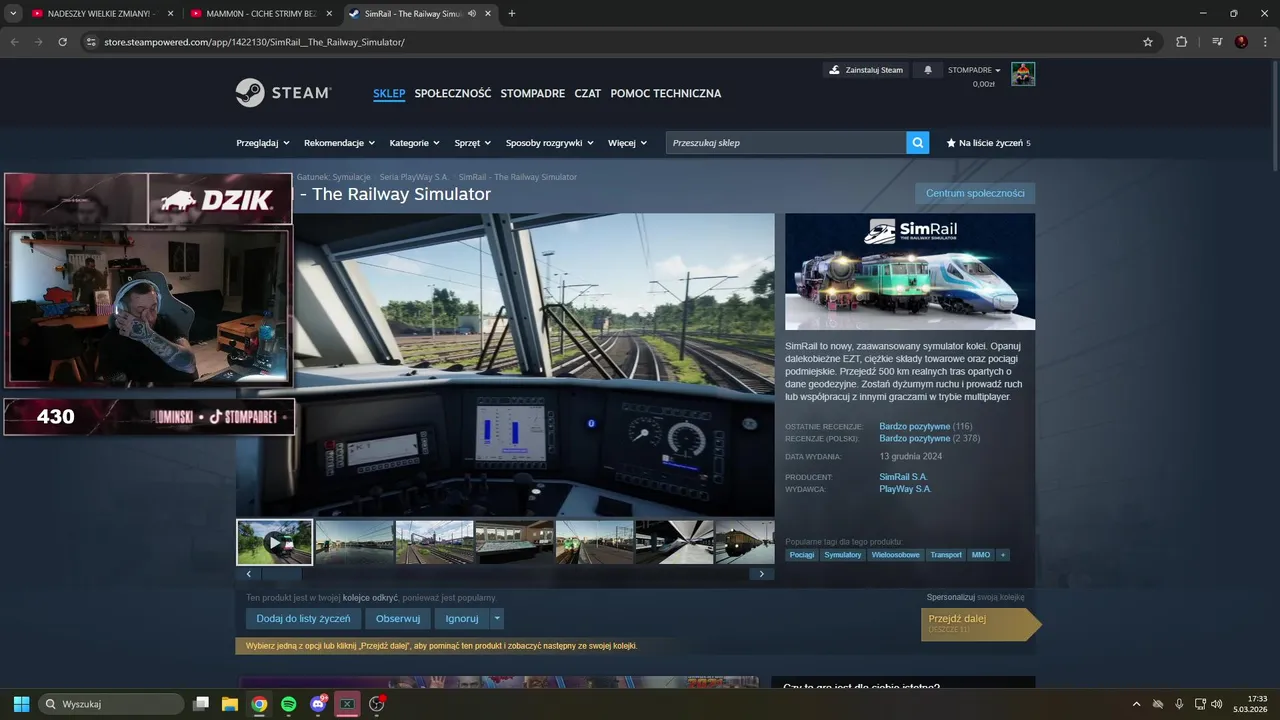The width and height of the screenshot is (1280, 720).
Task: Click the Steam logo in header
Action: [x=283, y=93]
